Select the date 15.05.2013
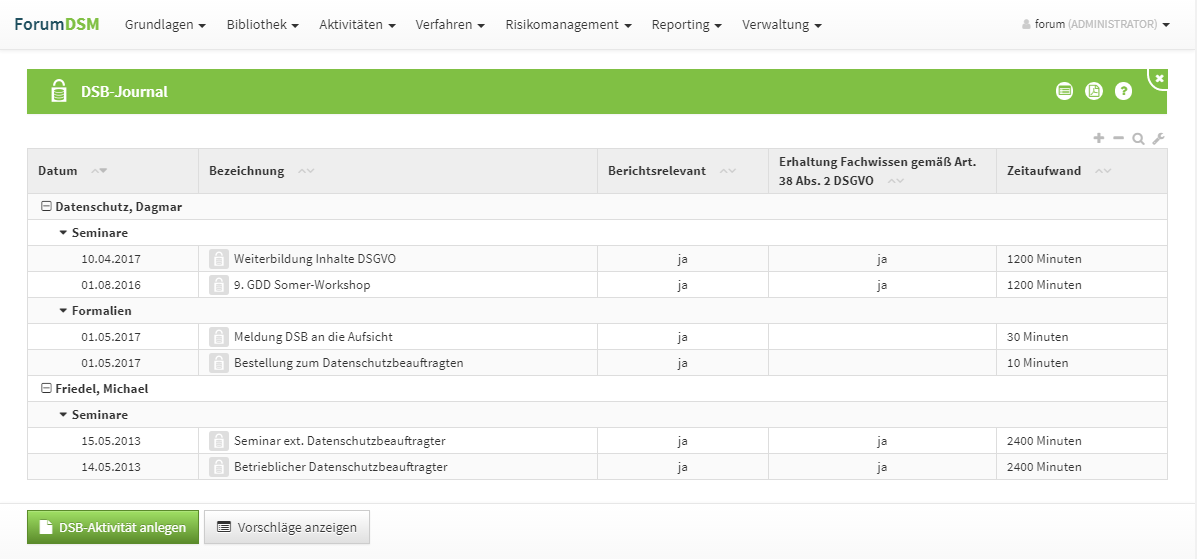Viewport: 1197px width, 559px height. coord(111,441)
